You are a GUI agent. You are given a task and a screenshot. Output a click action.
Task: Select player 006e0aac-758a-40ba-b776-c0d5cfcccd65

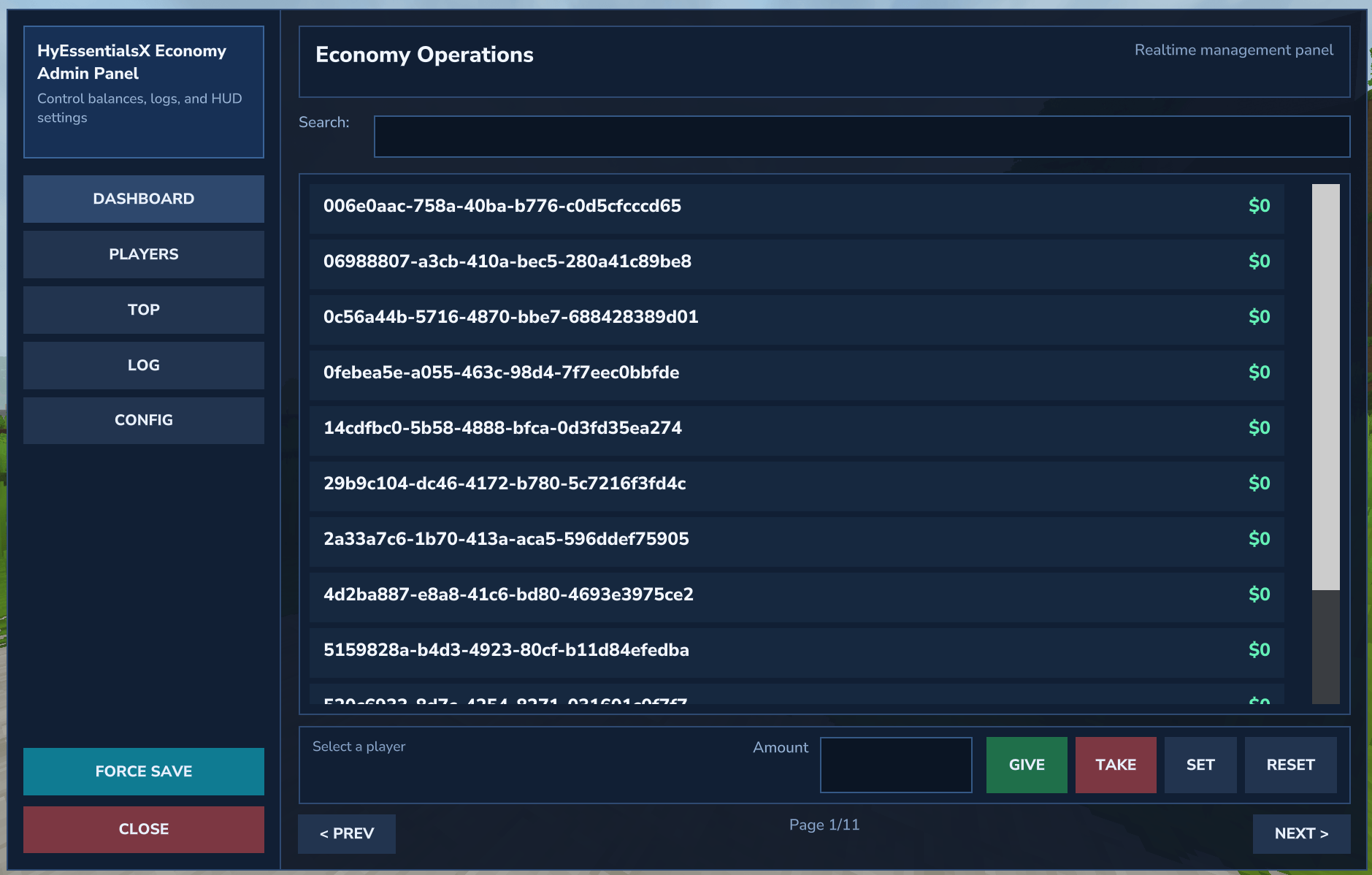coord(796,207)
